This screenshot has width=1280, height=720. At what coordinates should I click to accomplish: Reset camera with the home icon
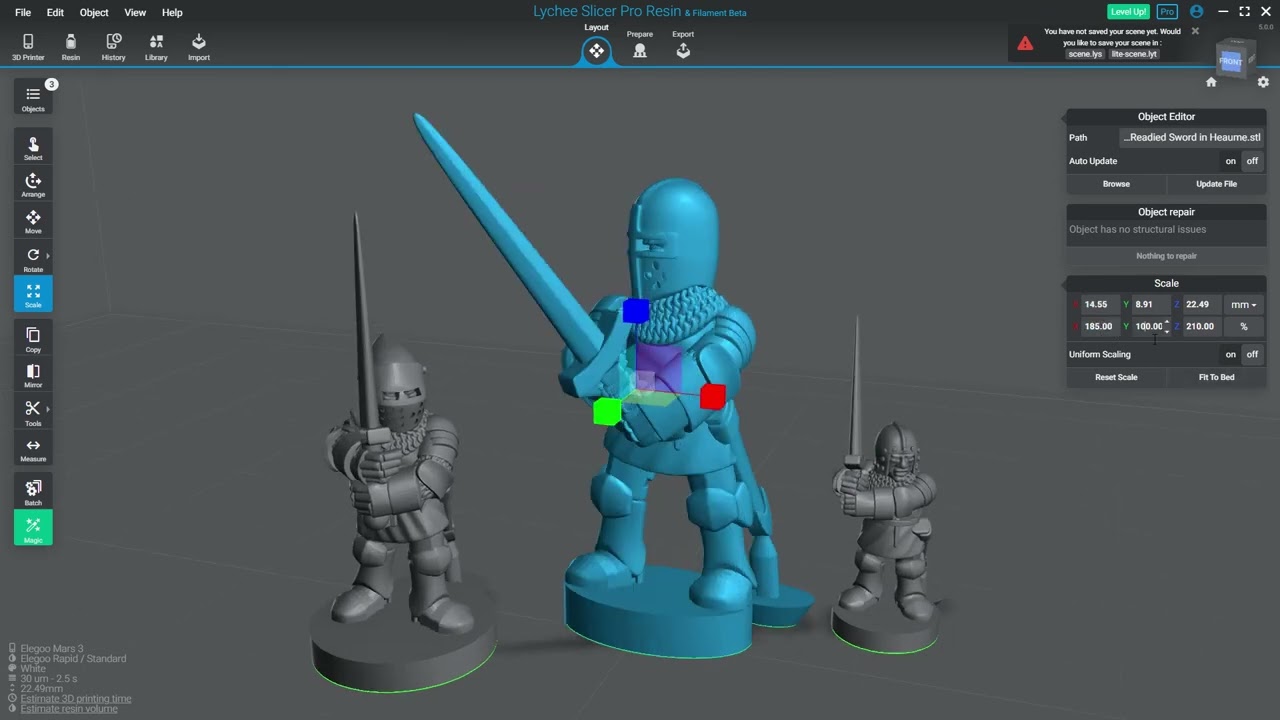point(1211,82)
